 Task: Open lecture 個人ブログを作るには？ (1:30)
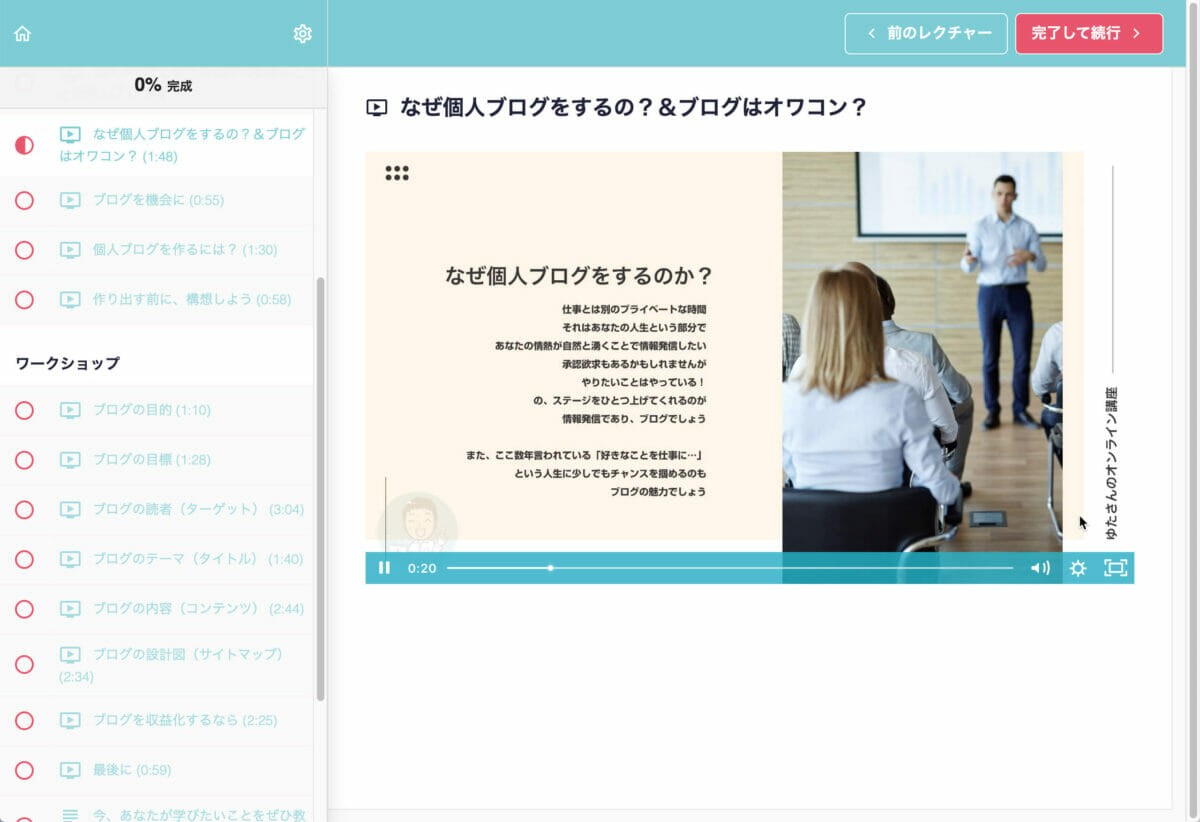point(156,250)
